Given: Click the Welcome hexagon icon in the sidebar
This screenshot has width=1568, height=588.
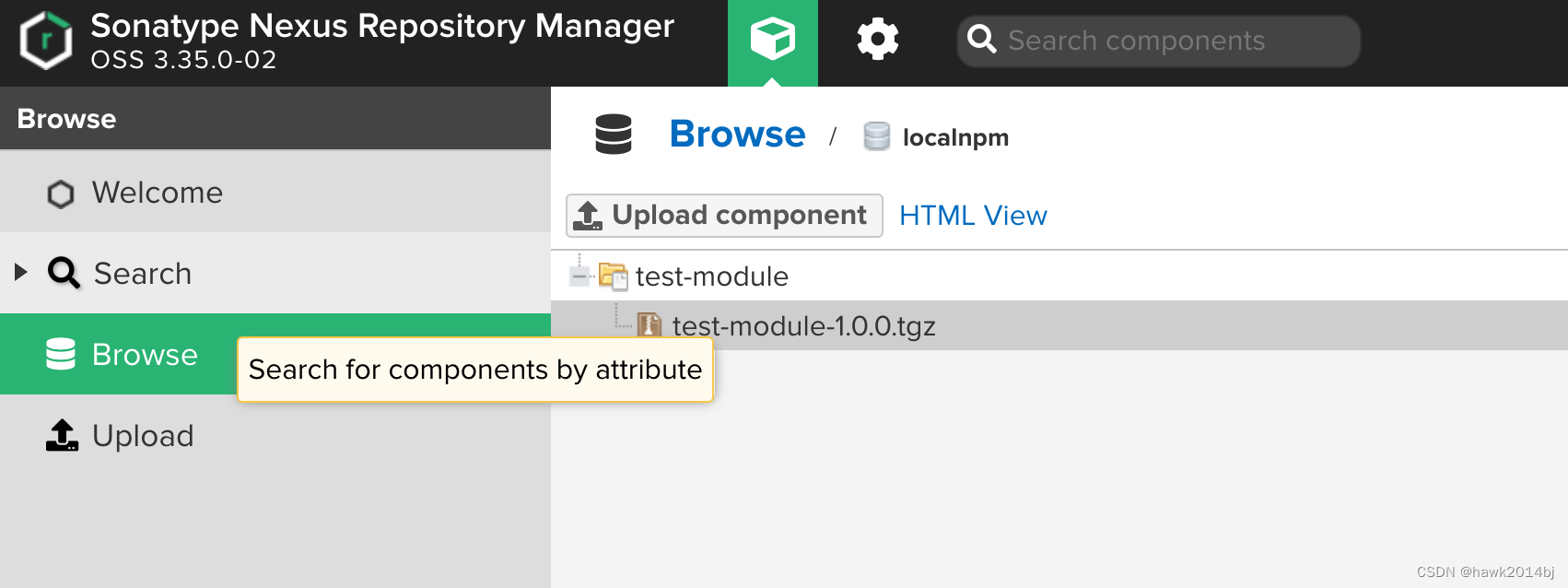Looking at the screenshot, I should click(61, 194).
